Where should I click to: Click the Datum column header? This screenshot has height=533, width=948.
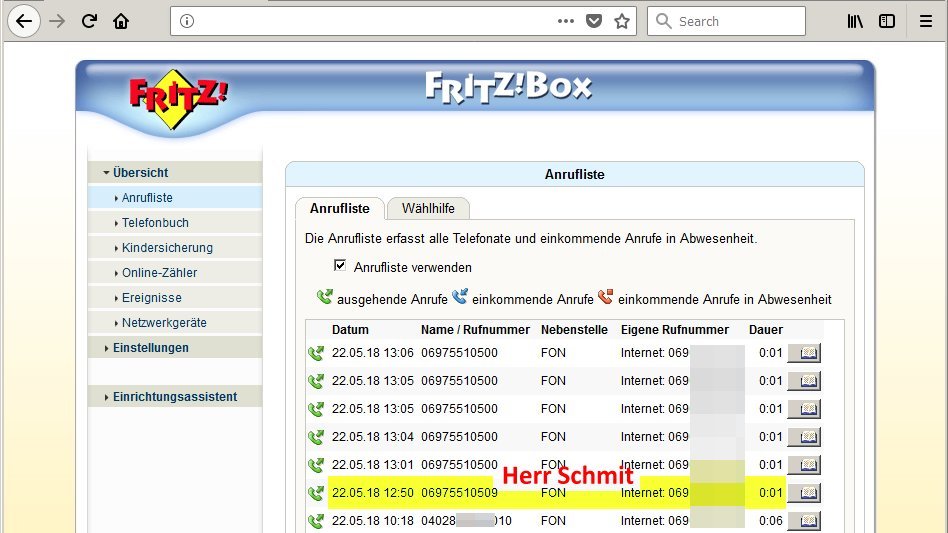coord(350,330)
